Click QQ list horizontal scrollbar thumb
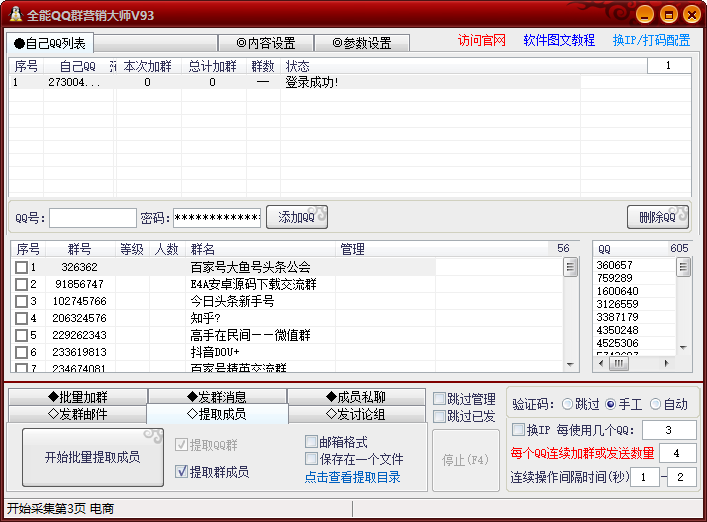The image size is (707, 522). [x=619, y=363]
